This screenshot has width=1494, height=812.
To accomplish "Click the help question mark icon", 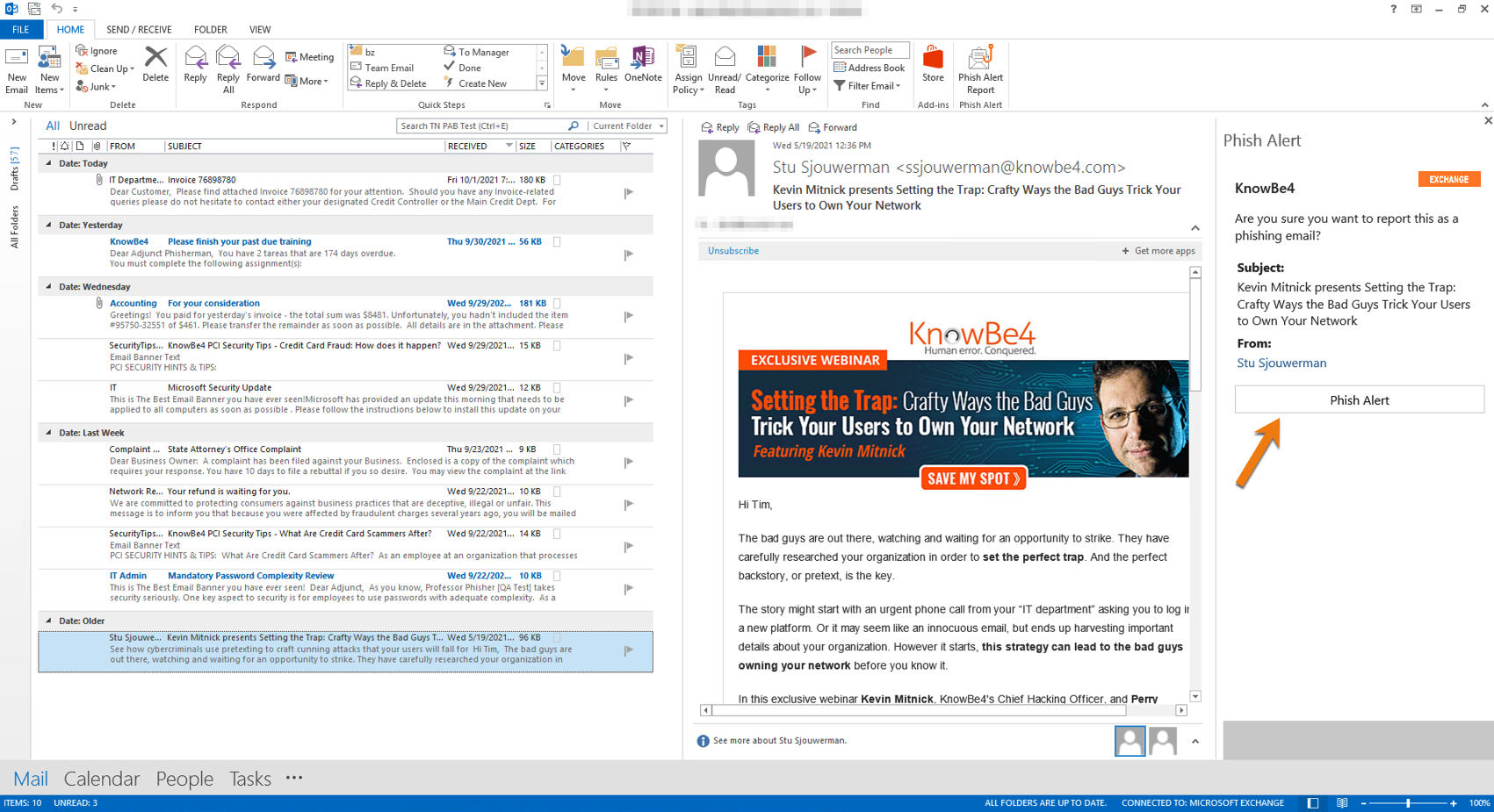I will (x=1393, y=9).
